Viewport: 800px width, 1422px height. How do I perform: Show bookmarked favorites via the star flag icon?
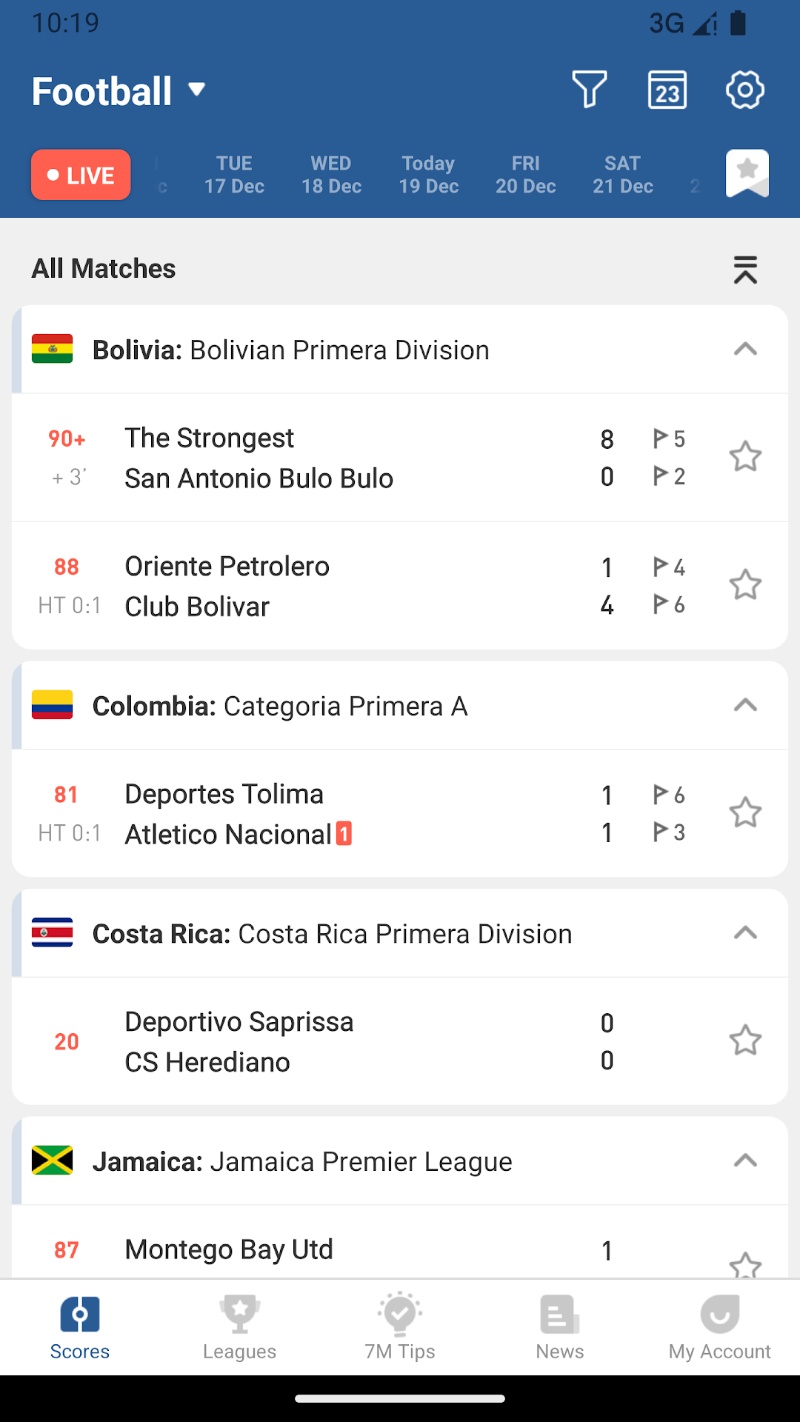click(x=747, y=174)
